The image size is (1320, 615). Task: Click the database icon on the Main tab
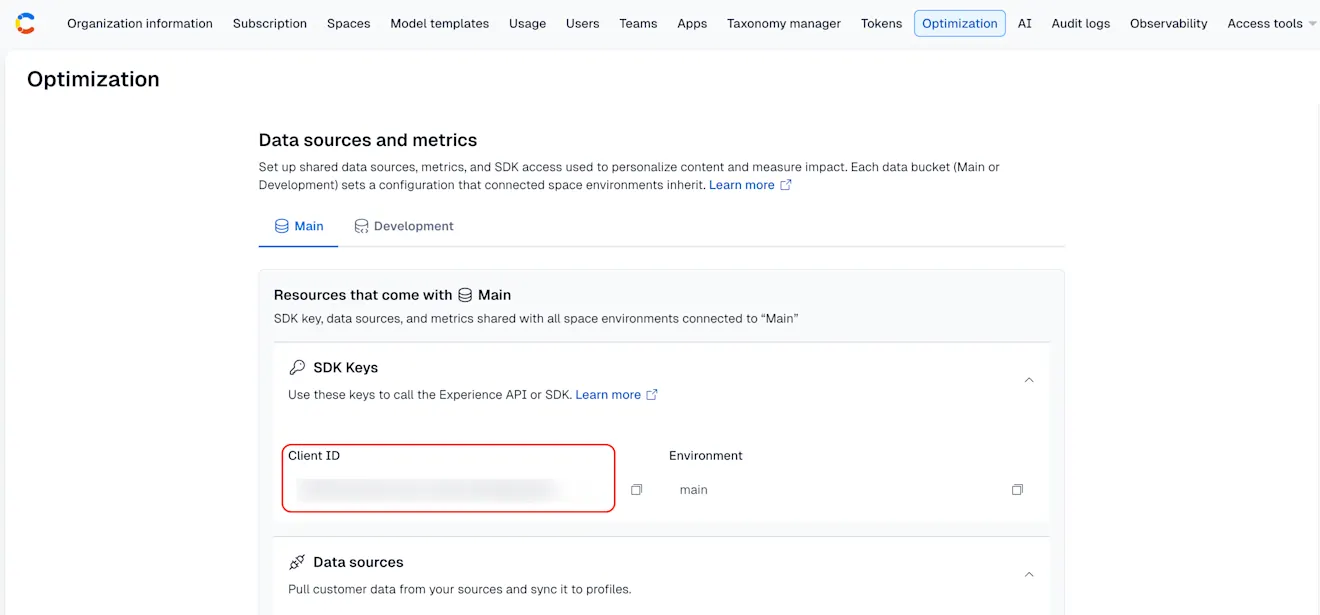coord(279,225)
